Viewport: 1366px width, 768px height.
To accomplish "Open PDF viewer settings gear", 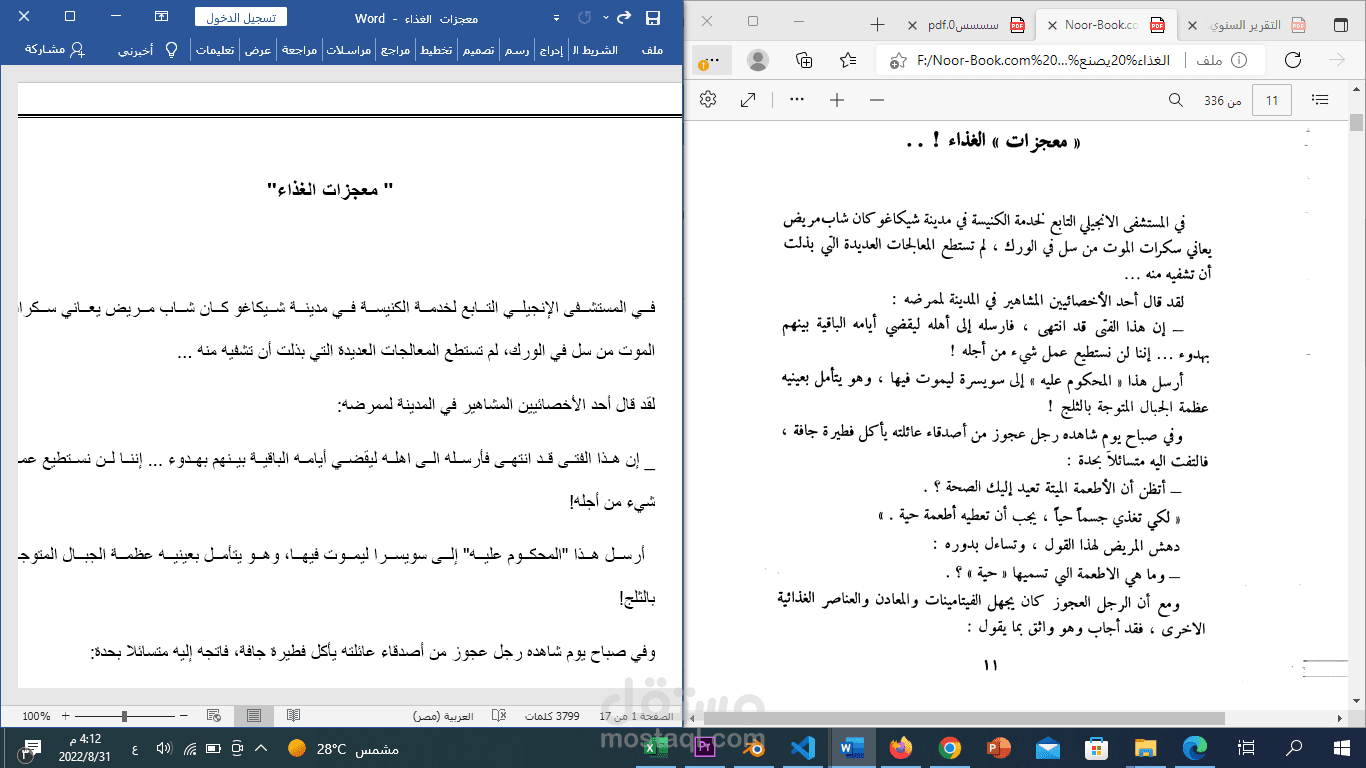I will point(708,99).
